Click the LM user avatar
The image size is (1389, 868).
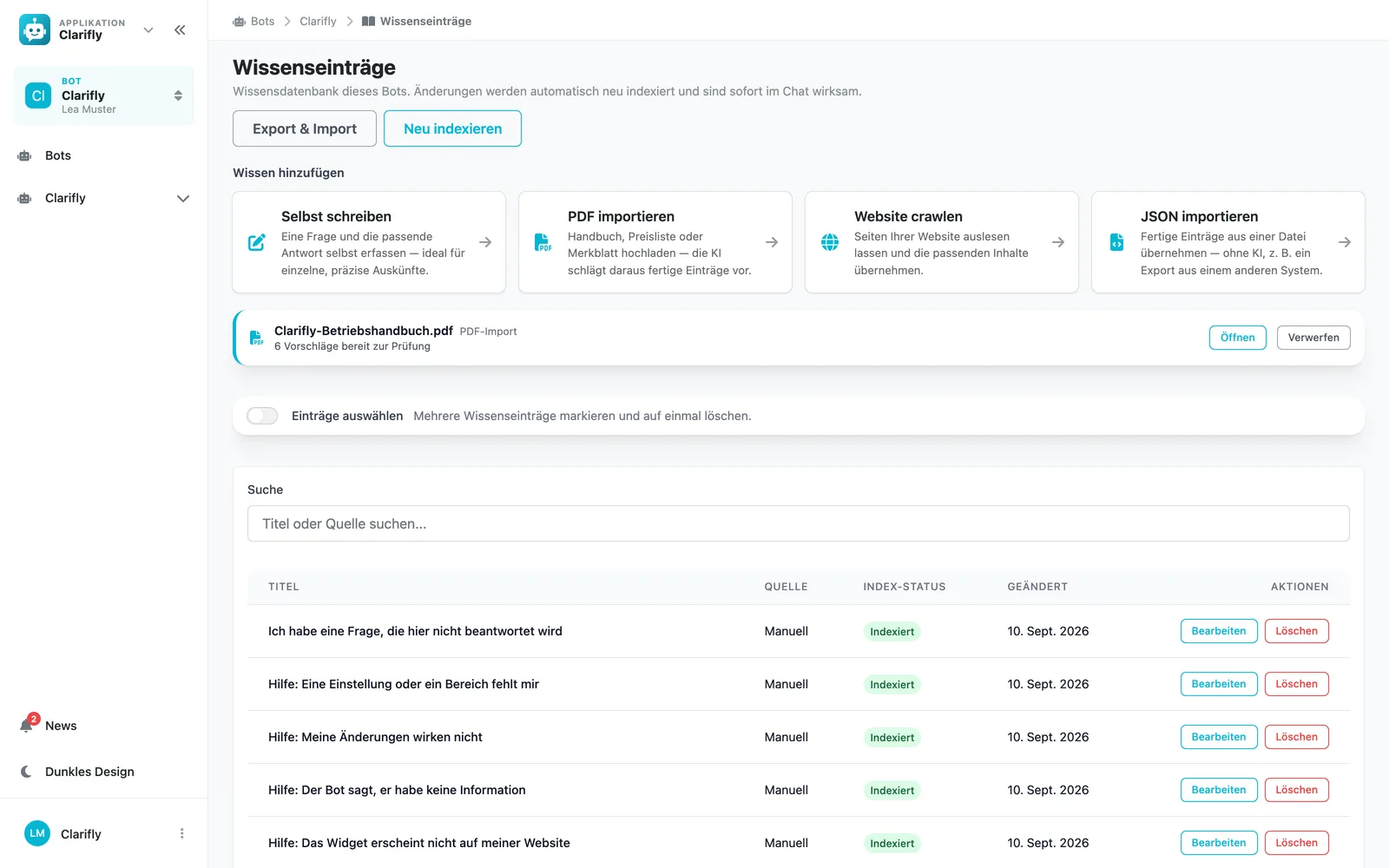click(x=37, y=833)
